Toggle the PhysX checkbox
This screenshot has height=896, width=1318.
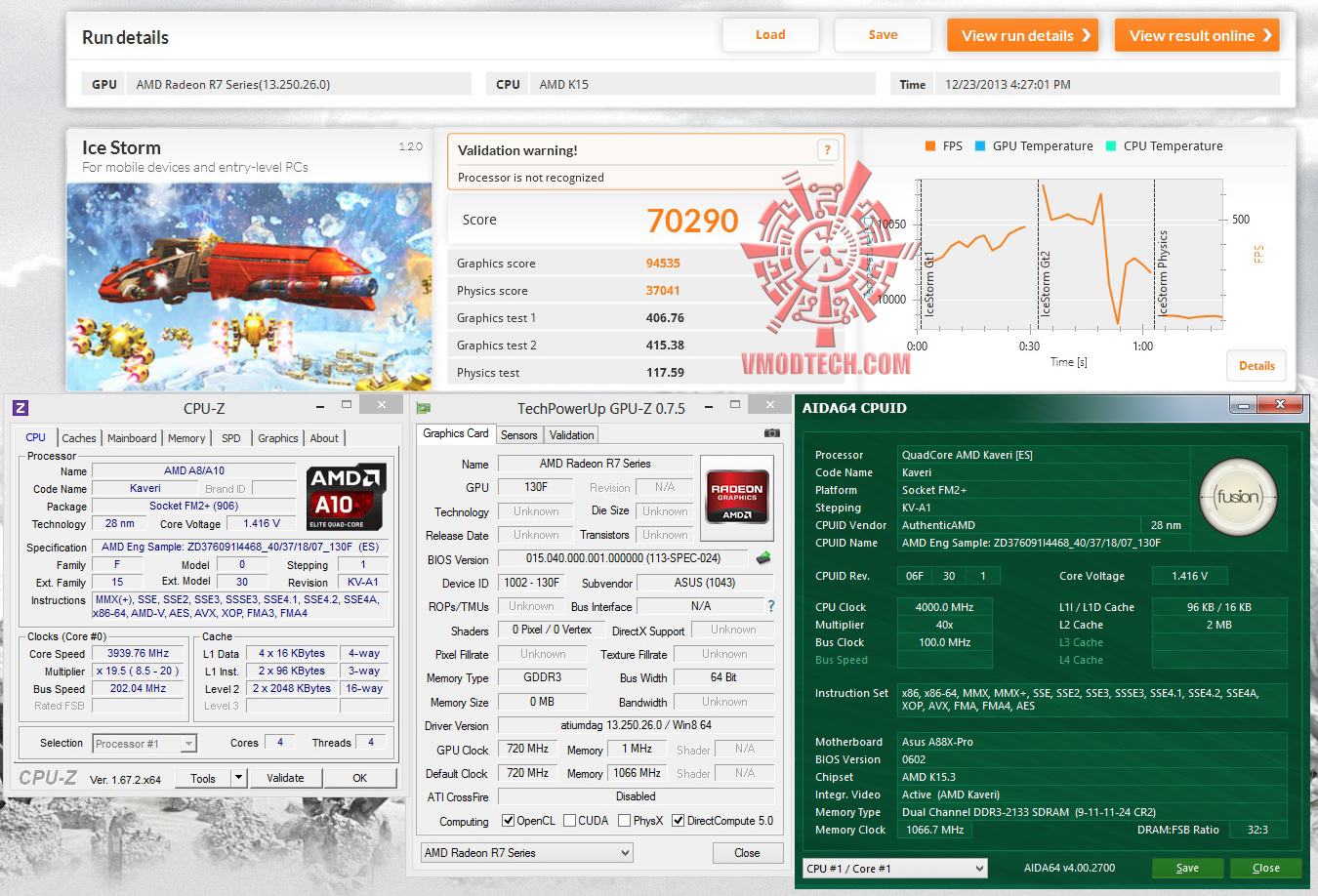[x=624, y=821]
